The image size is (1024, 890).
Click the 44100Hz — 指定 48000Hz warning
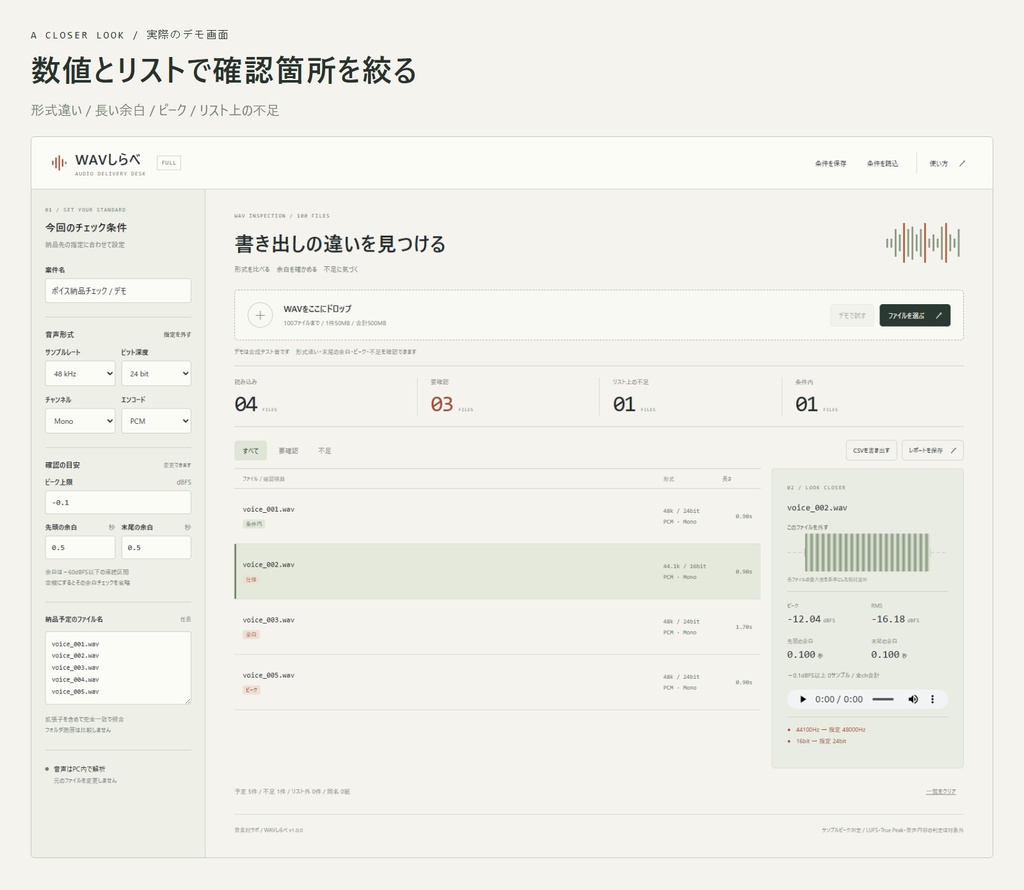[830, 729]
